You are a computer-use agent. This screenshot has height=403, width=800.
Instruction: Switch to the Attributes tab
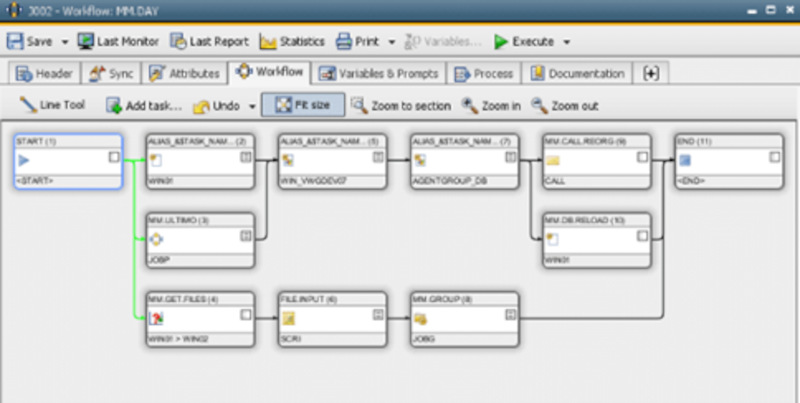coord(184,73)
